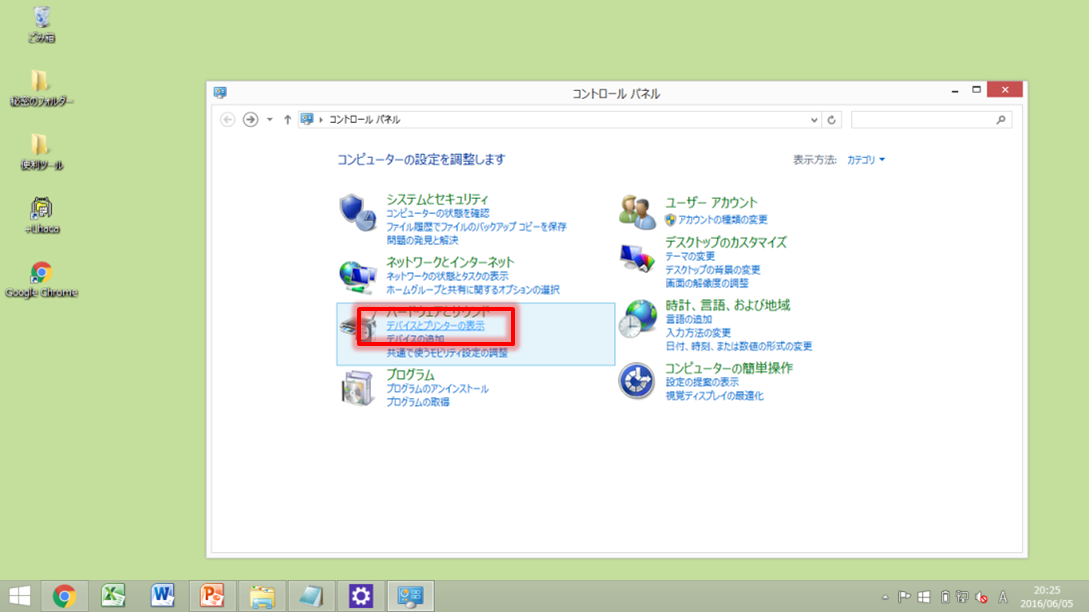
Task: Click the Clock, Language, and Region icon
Action: [637, 320]
